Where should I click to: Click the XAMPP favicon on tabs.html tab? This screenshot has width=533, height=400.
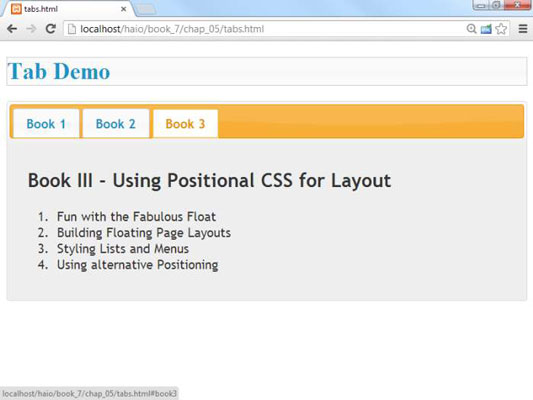(16, 9)
